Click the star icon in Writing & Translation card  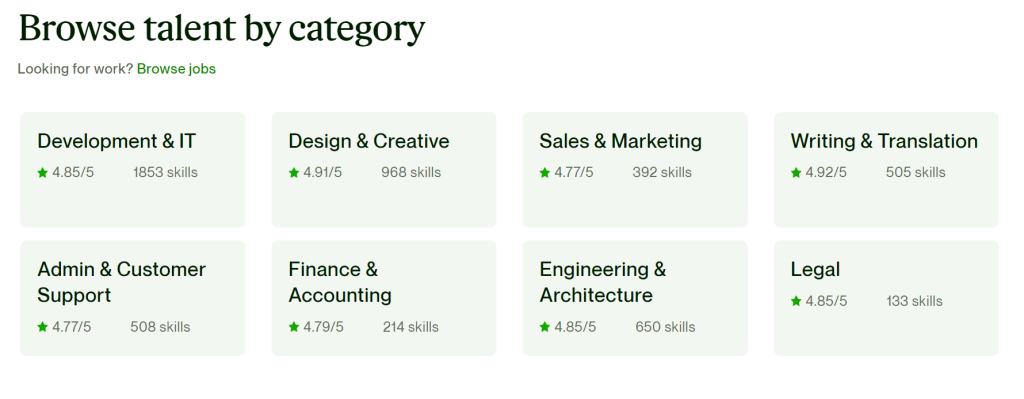click(796, 173)
